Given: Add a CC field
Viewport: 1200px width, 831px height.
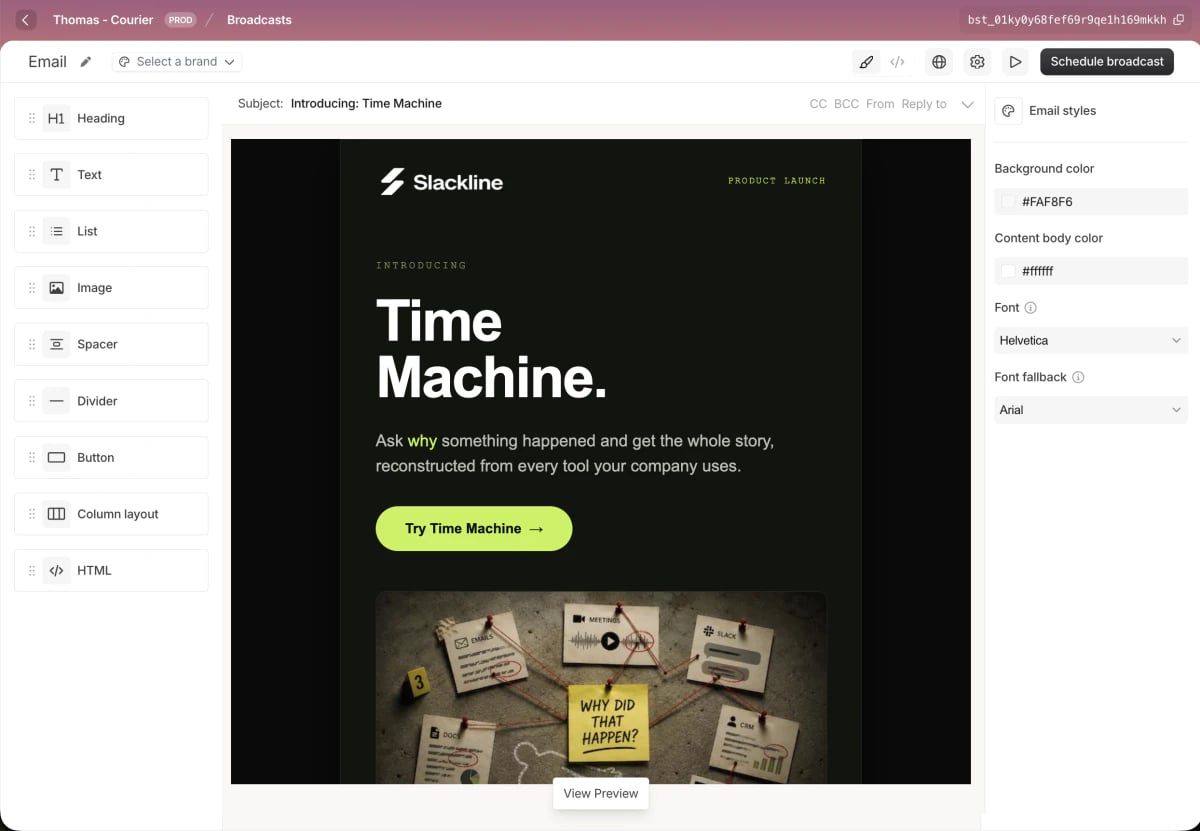Looking at the screenshot, I should 818,104.
